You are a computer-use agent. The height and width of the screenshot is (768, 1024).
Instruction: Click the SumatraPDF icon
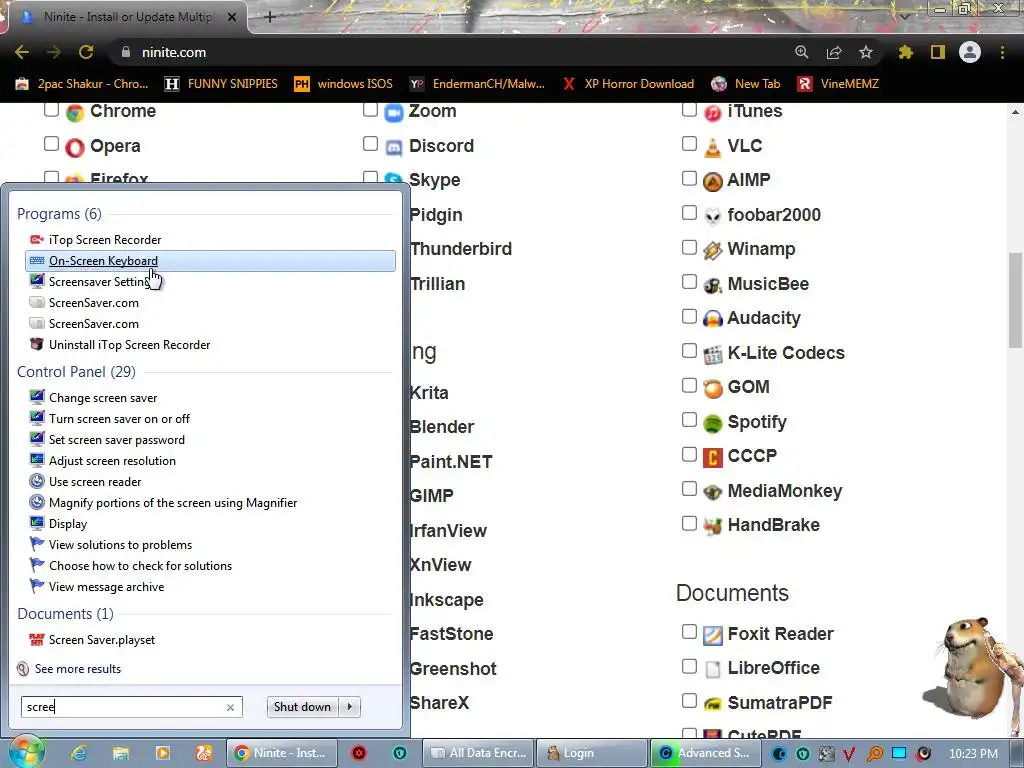click(x=712, y=704)
